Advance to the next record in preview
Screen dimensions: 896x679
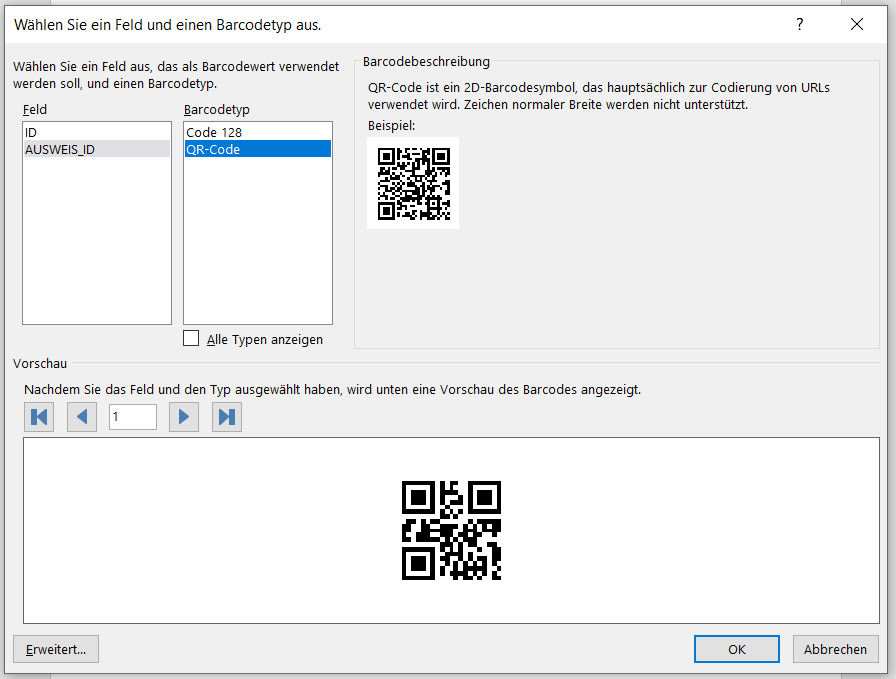tap(184, 417)
